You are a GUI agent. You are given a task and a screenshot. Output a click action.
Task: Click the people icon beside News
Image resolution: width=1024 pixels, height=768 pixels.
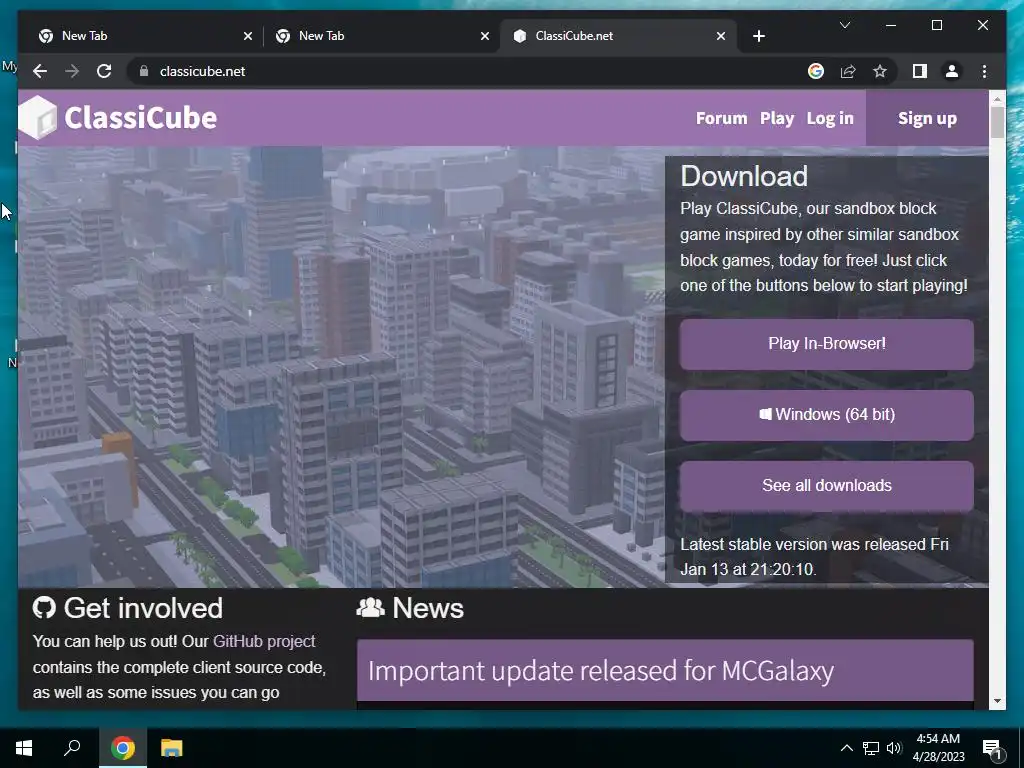pyautogui.click(x=370, y=608)
